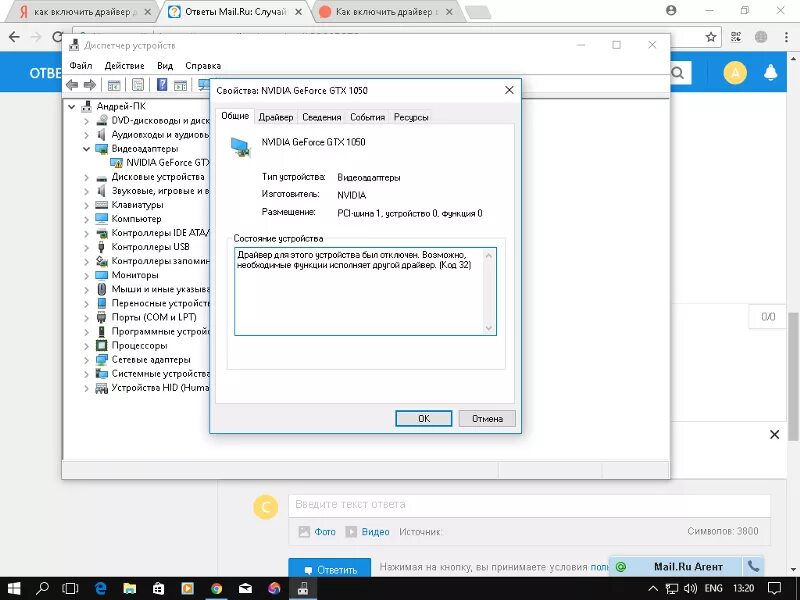Screen dimensions: 800x600
Task: Open the Chrome three-dot menu
Action: click(786, 37)
